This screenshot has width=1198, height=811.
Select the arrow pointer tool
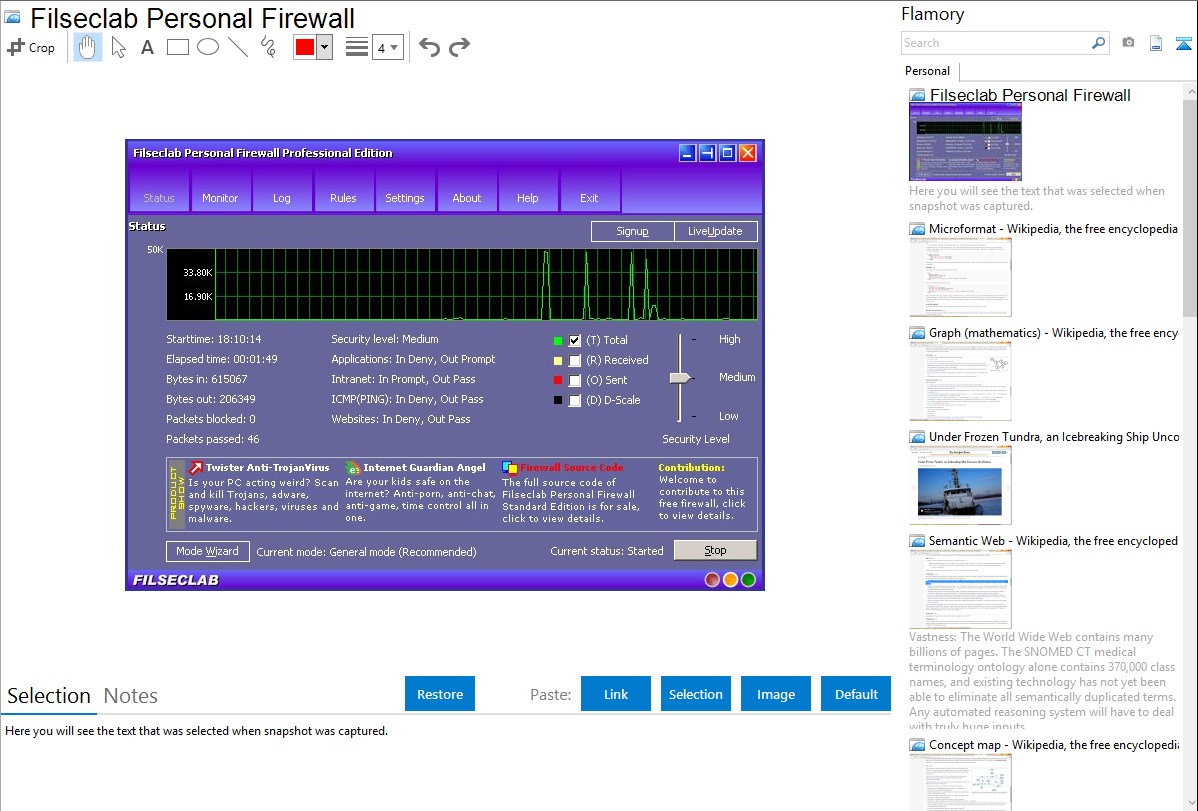[118, 47]
